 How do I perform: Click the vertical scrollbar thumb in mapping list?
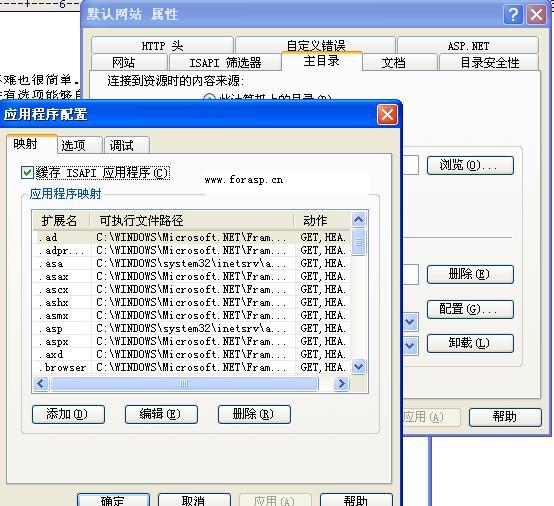pos(359,242)
